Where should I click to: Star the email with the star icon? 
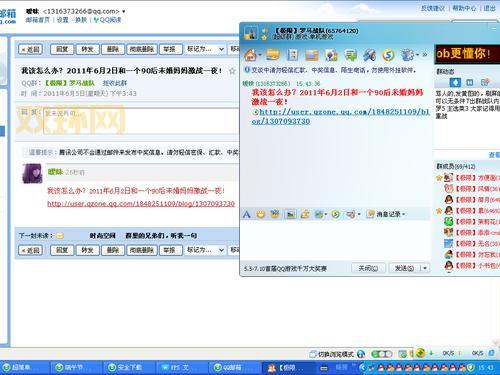[x=232, y=71]
